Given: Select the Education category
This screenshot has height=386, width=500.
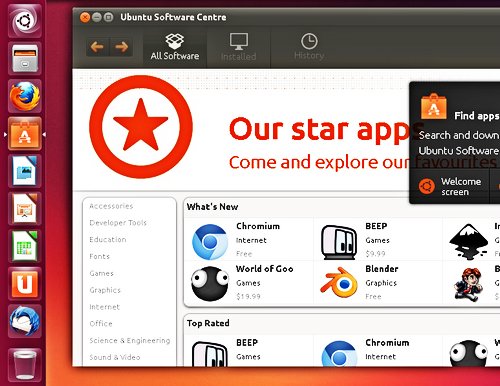Looking at the screenshot, I should tap(108, 239).
